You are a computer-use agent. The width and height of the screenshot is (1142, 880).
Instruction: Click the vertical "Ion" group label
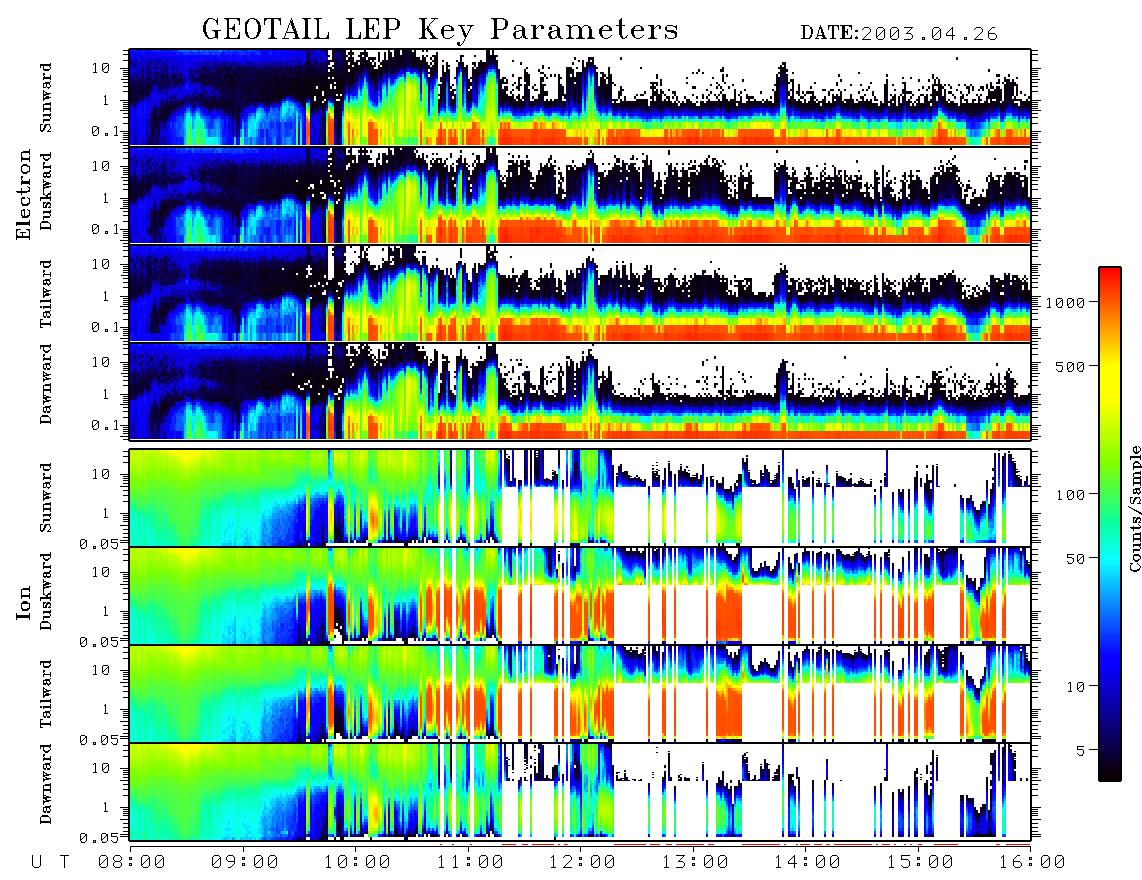tap(24, 602)
